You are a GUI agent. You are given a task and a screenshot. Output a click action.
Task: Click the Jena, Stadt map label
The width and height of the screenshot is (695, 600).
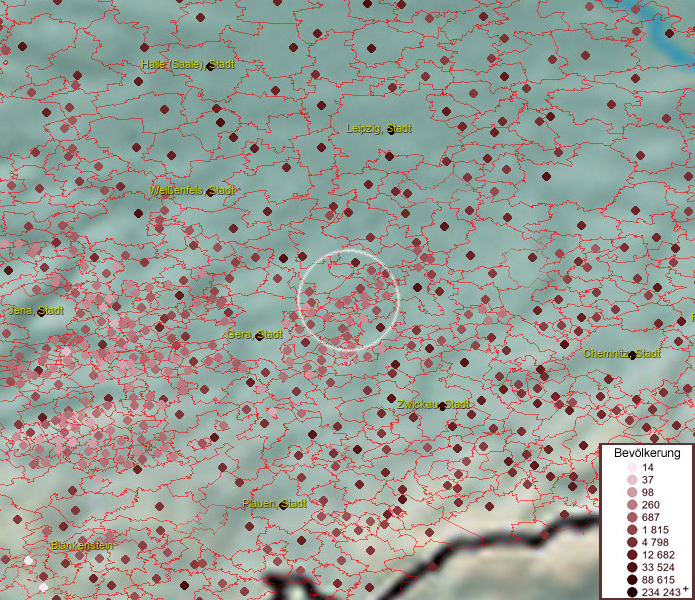(x=36, y=311)
